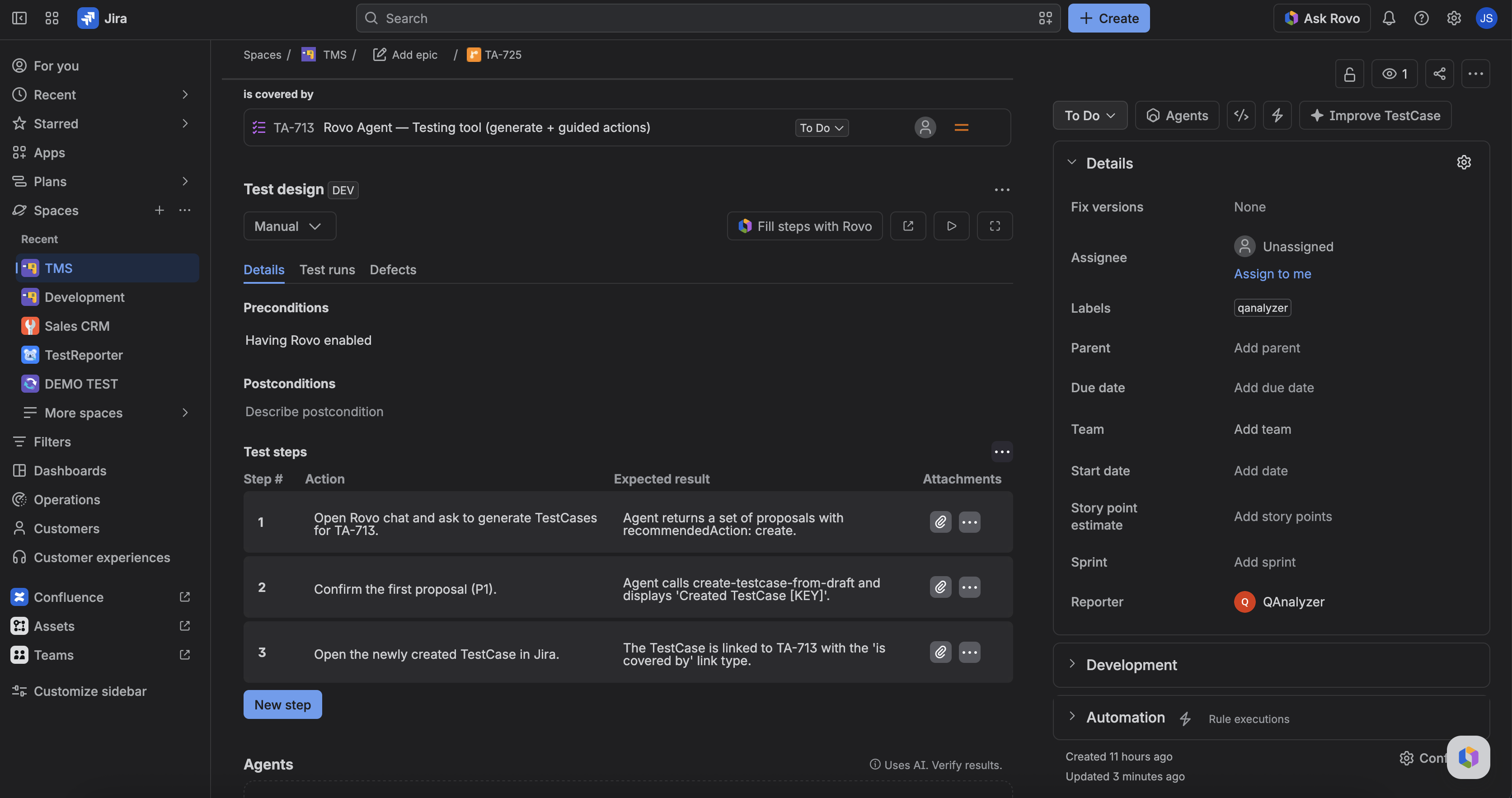Click Add epic in breadcrumb
The width and height of the screenshot is (1512, 798).
pyautogui.click(x=406, y=55)
